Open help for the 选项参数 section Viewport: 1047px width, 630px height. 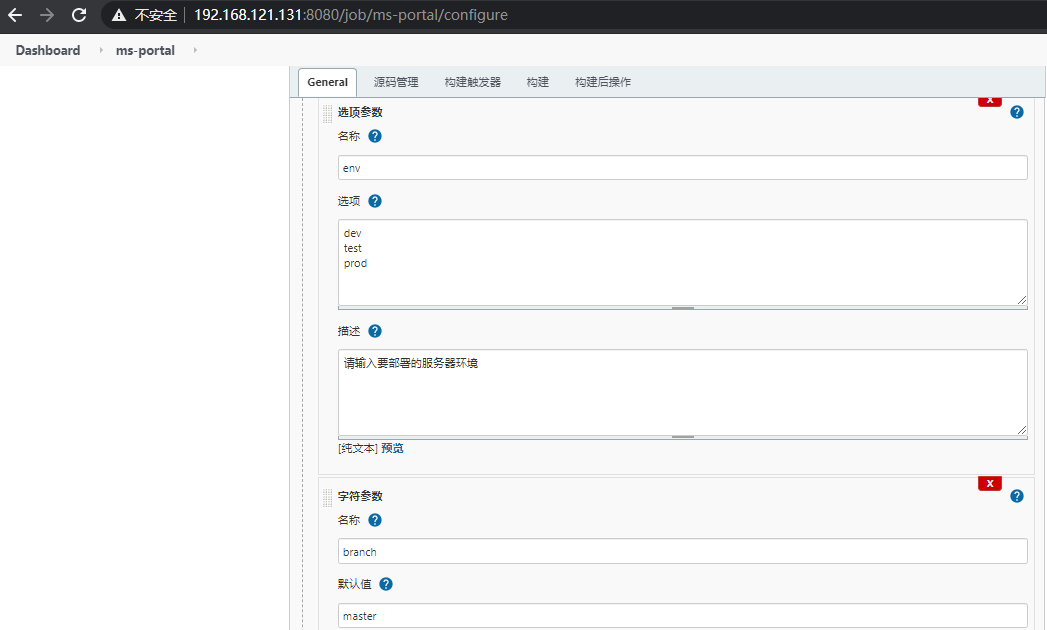1017,112
